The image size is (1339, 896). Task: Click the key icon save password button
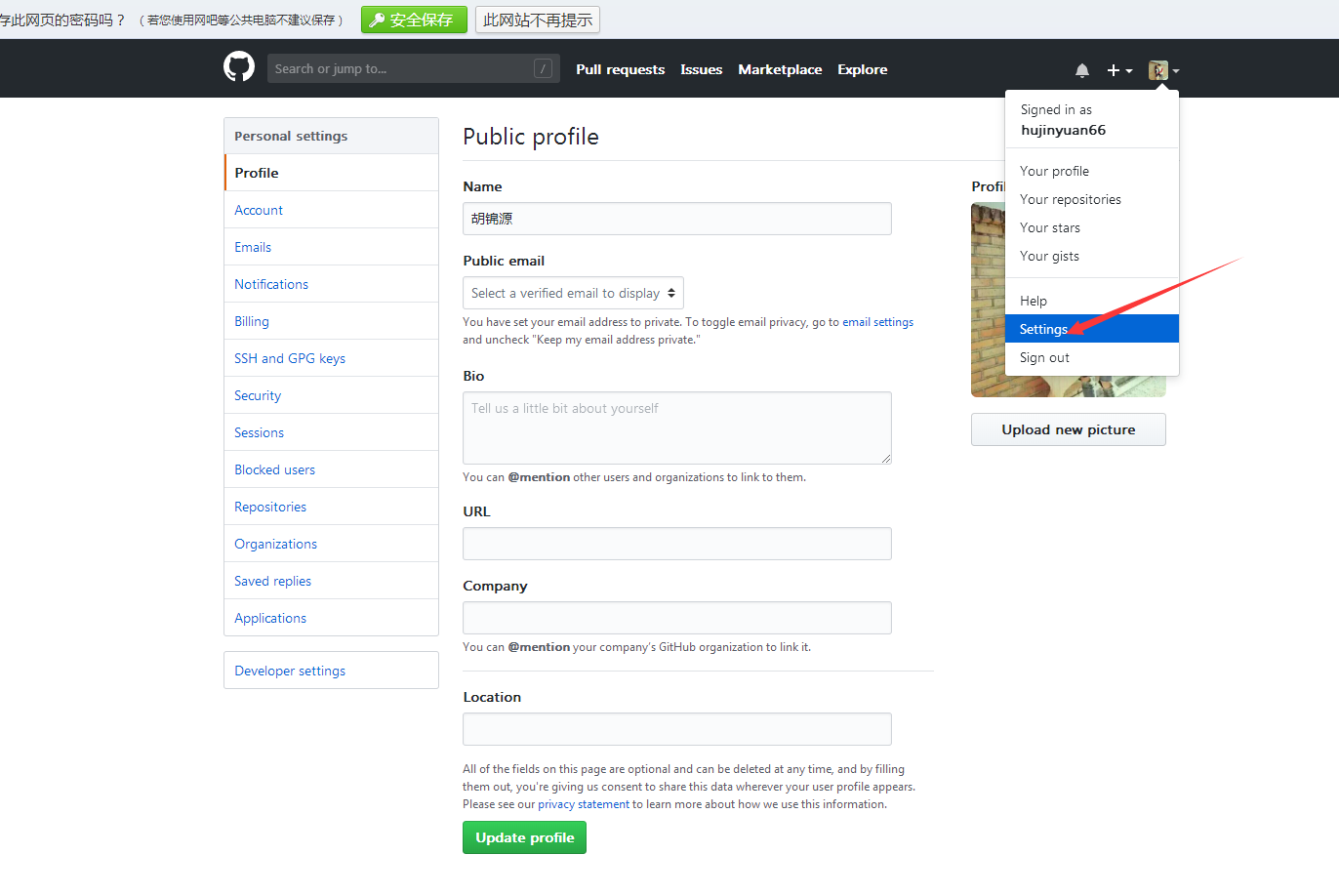coord(414,20)
